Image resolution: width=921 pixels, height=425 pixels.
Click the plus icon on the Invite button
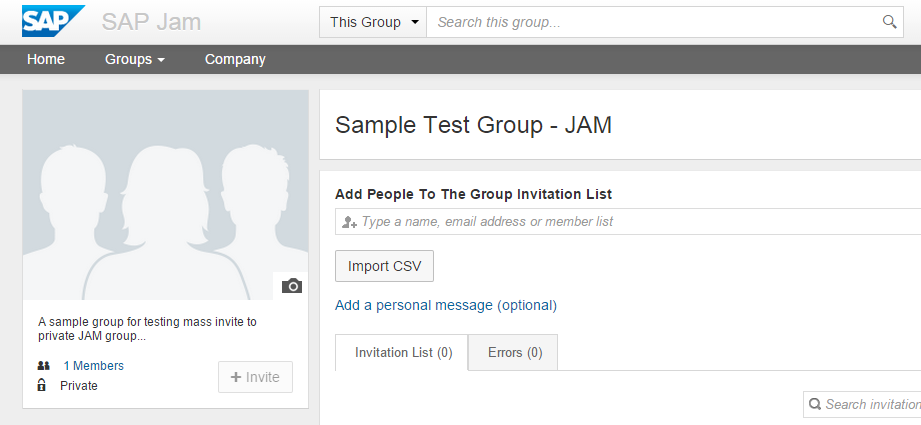click(236, 377)
